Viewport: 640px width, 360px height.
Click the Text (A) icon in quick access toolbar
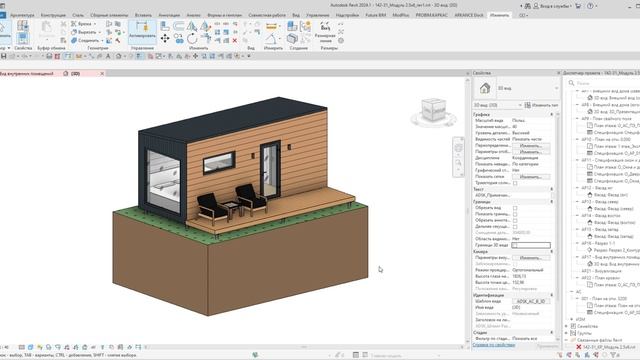coord(108,56)
